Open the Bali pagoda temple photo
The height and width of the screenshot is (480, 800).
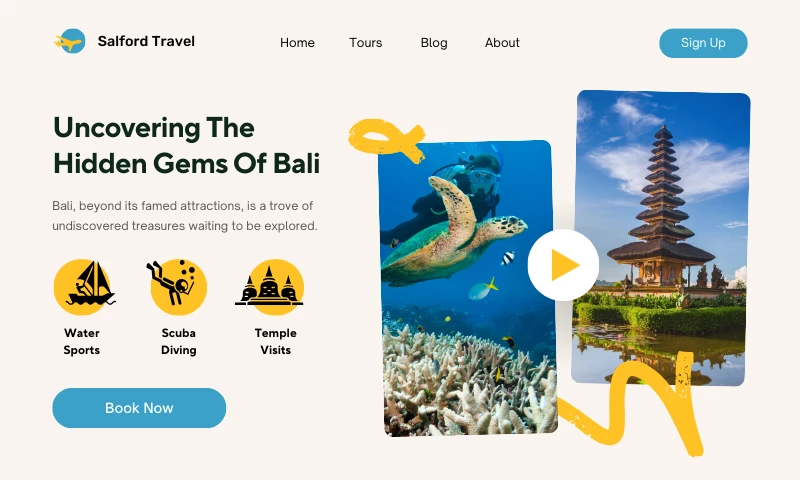click(x=661, y=238)
